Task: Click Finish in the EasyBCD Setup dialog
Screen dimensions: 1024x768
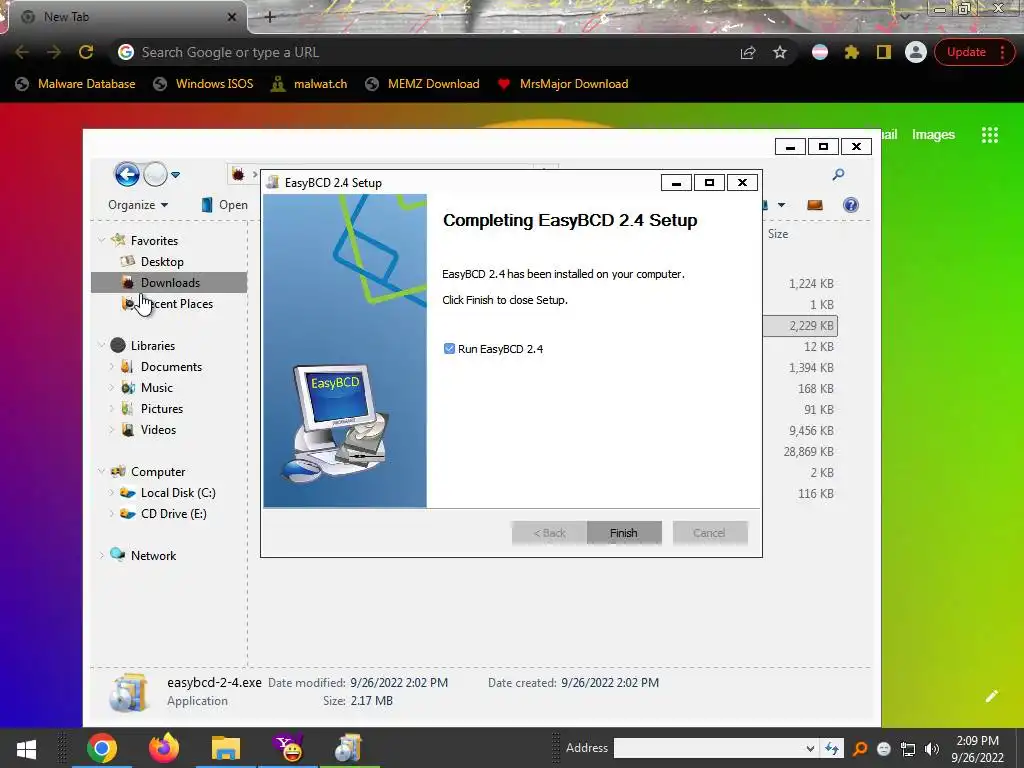Action: (624, 533)
